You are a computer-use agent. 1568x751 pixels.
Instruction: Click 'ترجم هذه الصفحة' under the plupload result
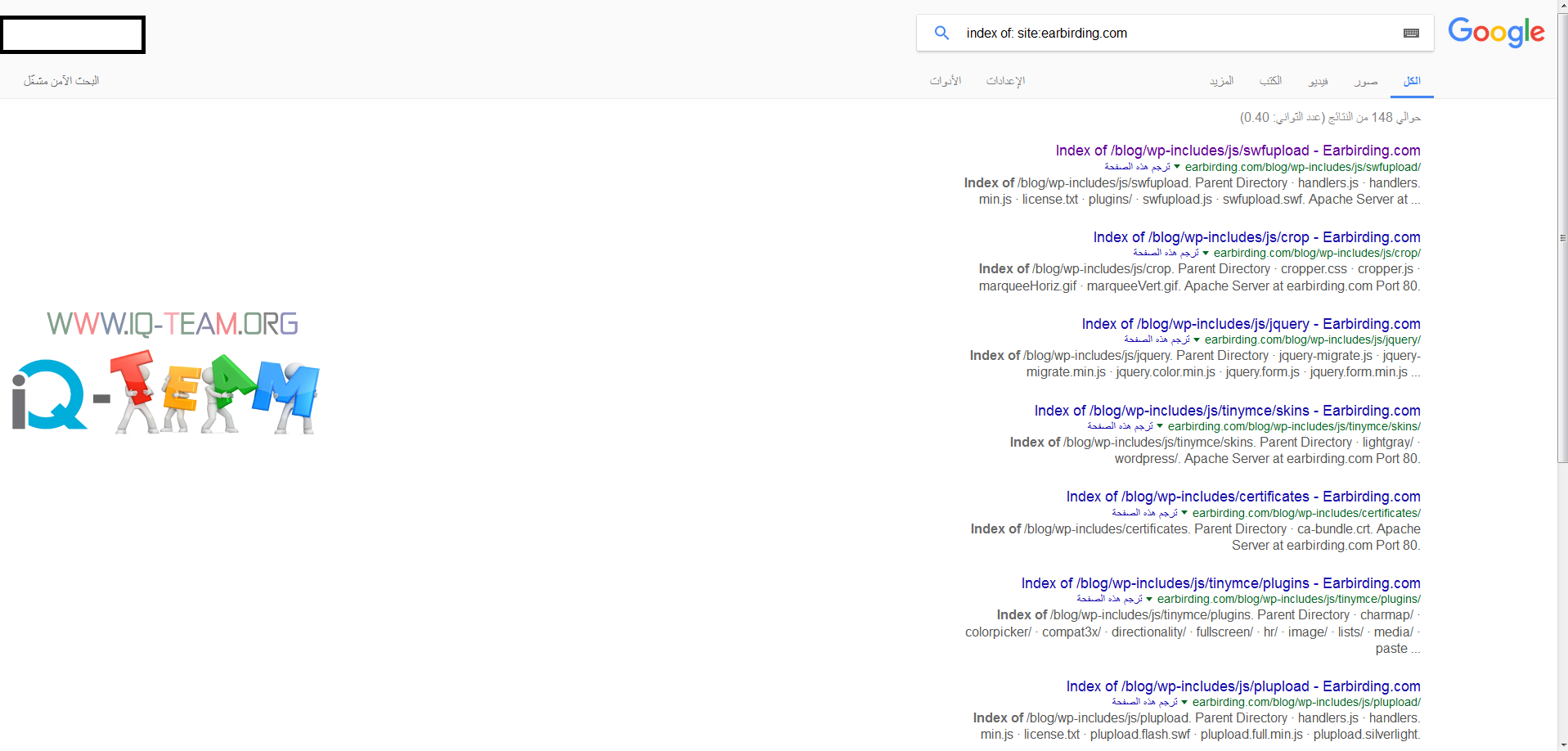pos(1144,702)
